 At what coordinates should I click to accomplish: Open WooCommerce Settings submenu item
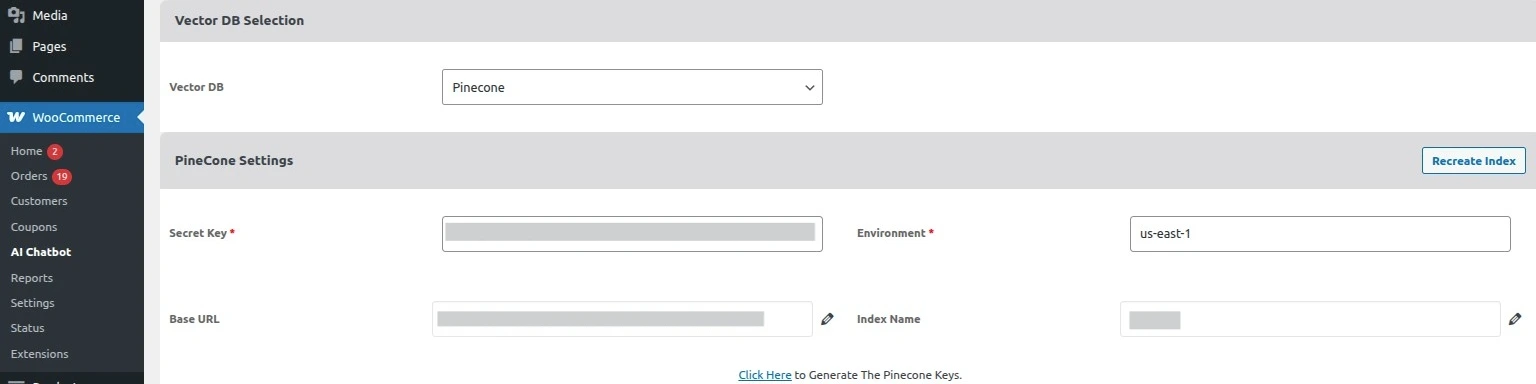pos(33,303)
